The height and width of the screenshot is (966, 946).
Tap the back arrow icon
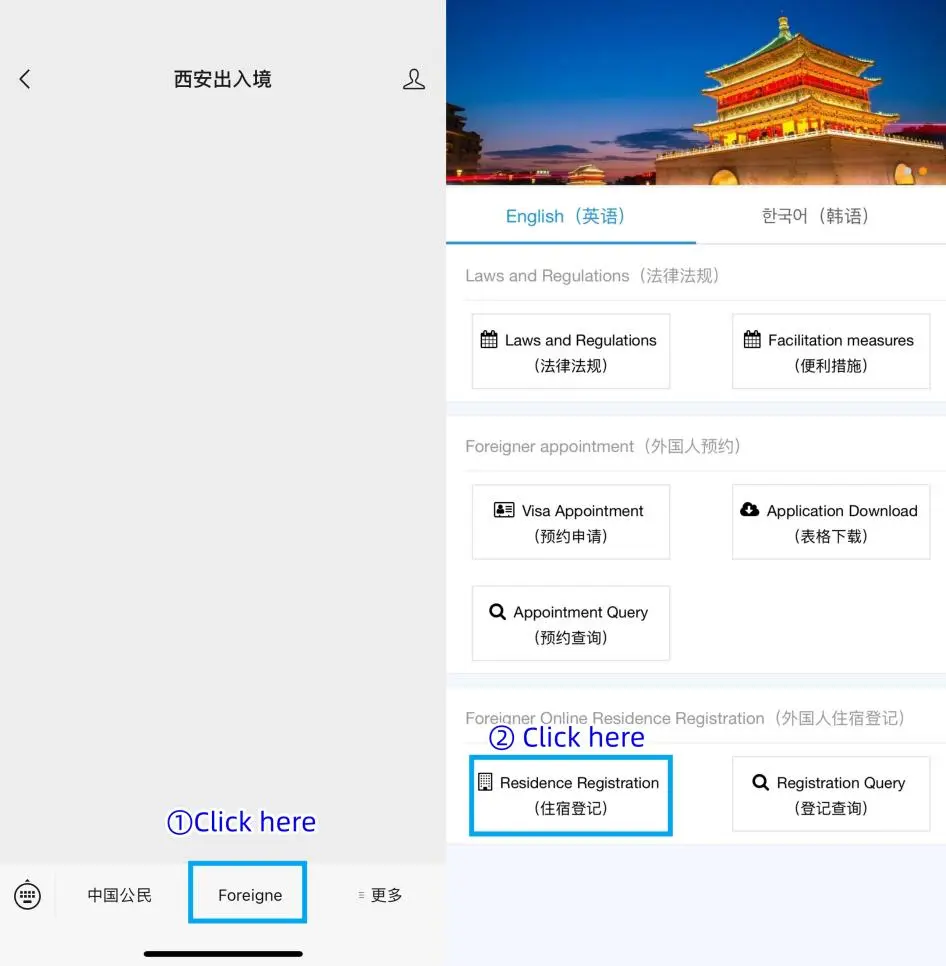(25, 79)
